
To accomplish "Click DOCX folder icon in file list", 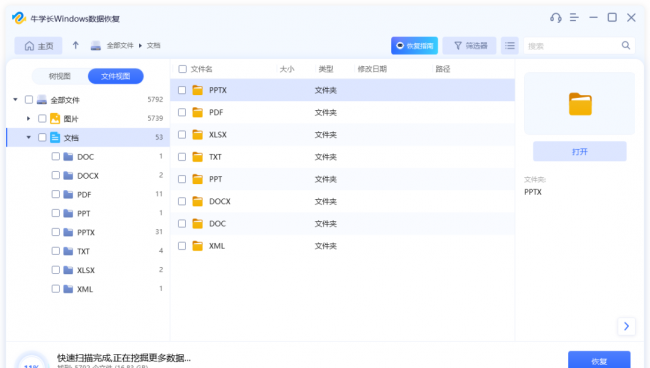I will click(x=198, y=201).
